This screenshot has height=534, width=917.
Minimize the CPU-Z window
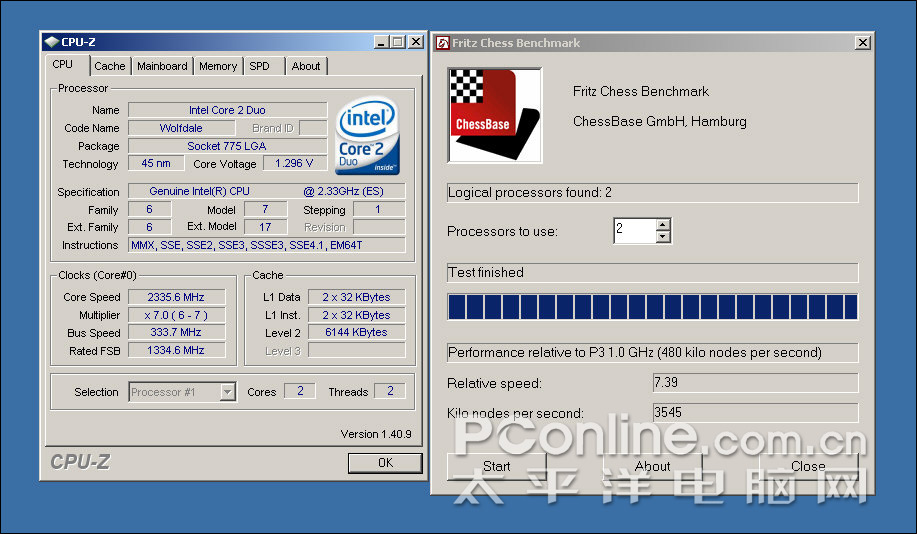381,42
